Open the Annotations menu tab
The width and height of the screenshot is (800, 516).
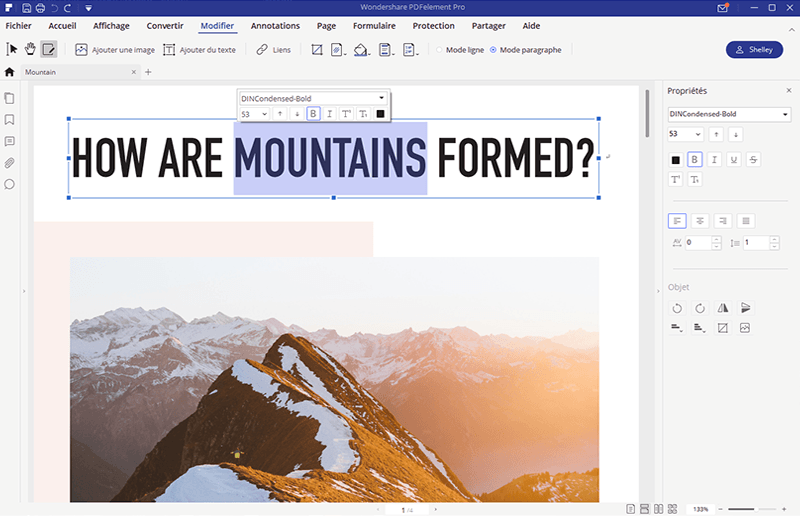click(x=274, y=24)
